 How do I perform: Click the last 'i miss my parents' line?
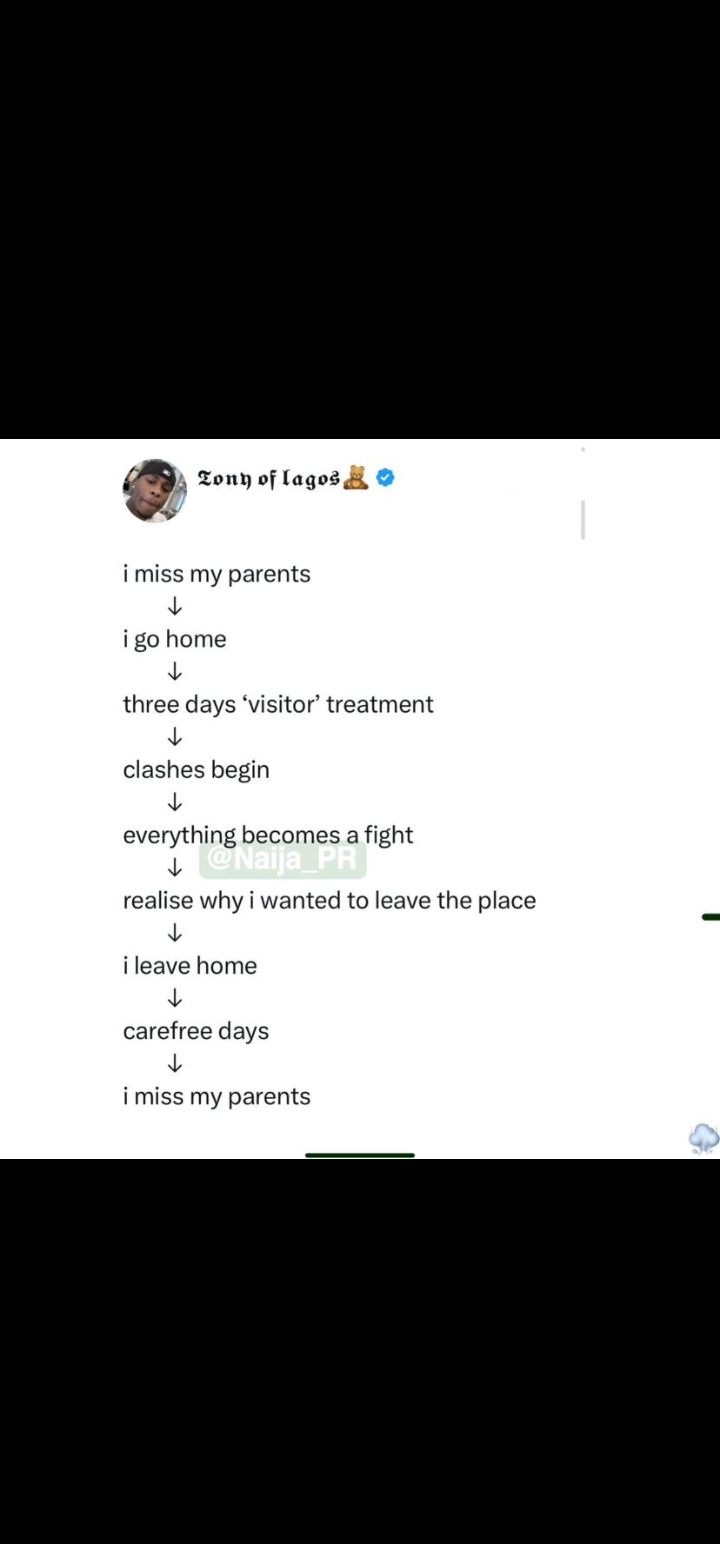pos(217,1096)
